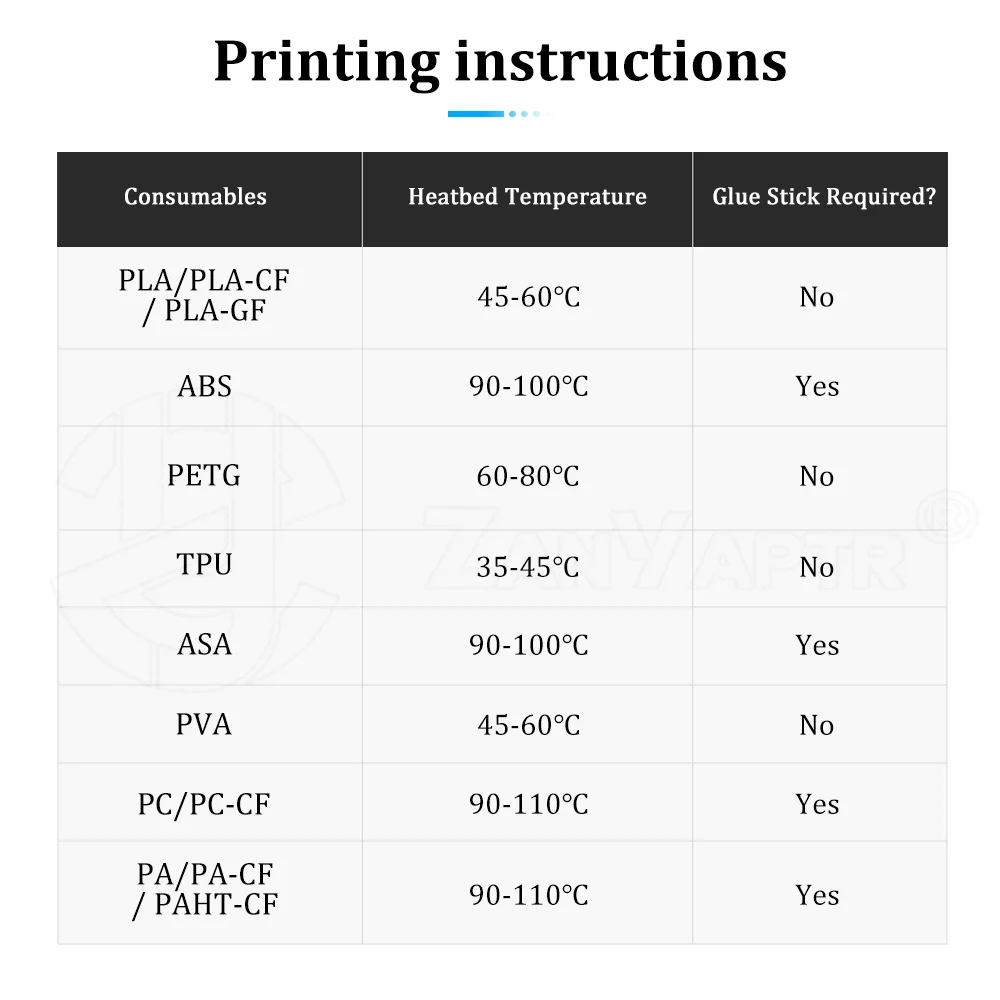Click the glue stick 'Yes' for ASA
Image resolution: width=1000 pixels, height=1000 pixels.
(817, 645)
